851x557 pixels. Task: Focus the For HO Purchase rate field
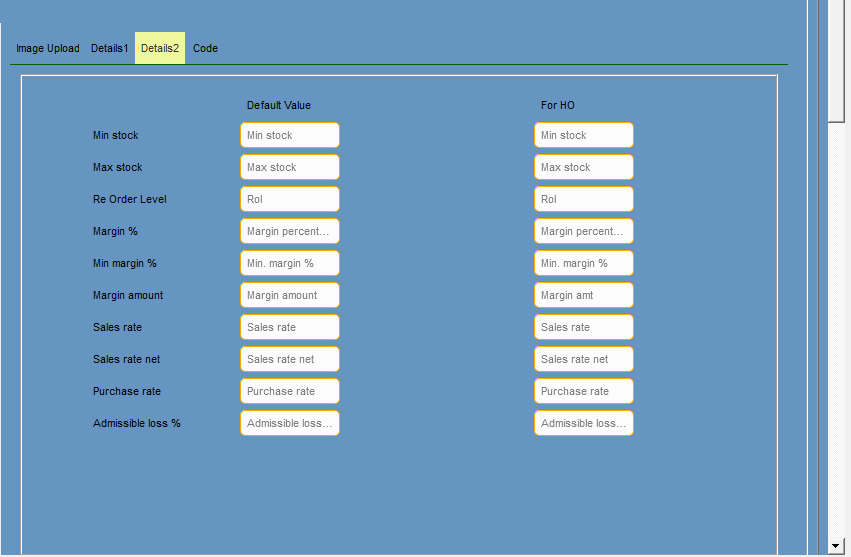pos(584,391)
